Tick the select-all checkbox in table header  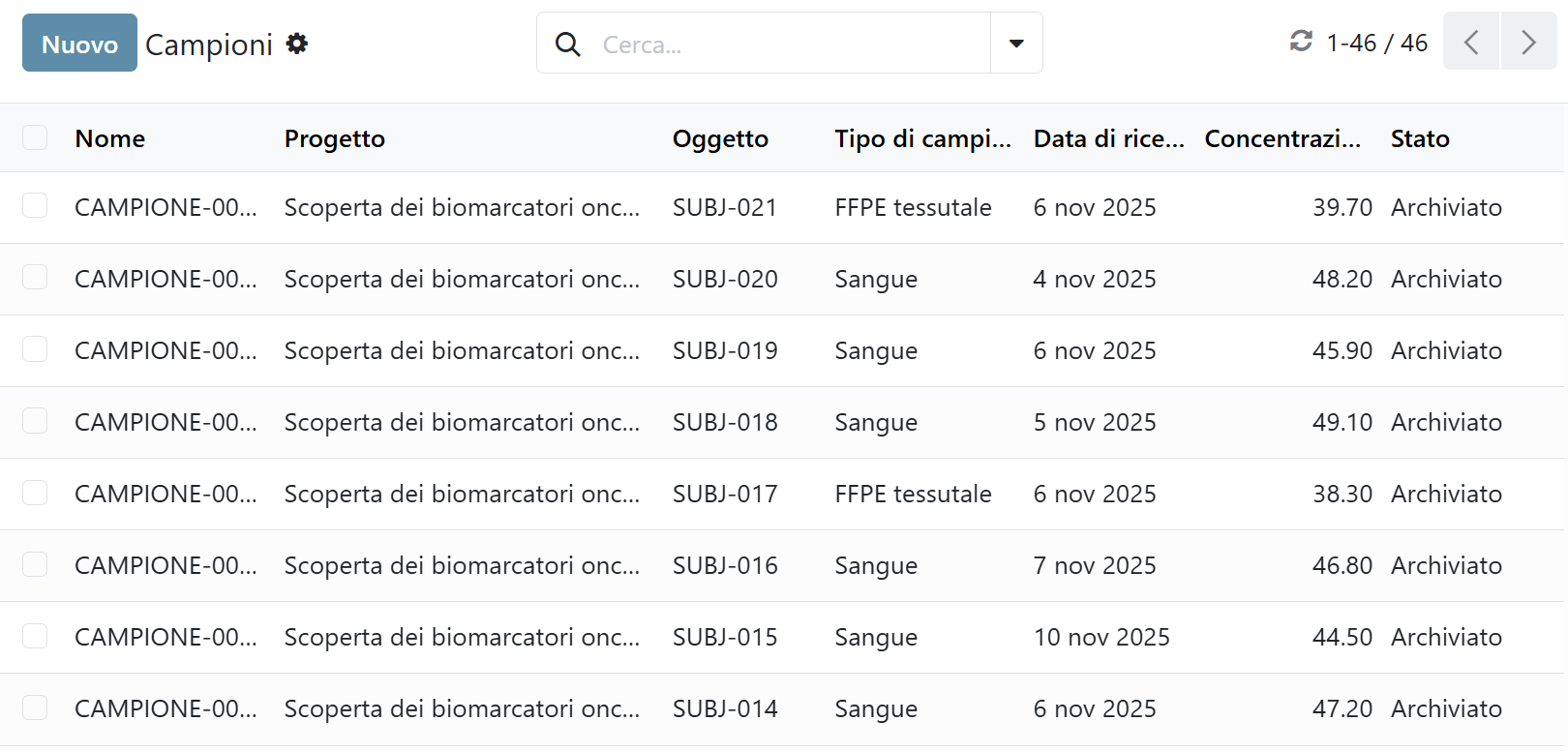35,137
